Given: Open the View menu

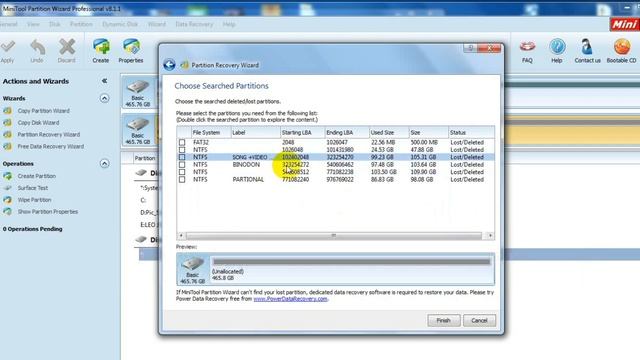Looking at the screenshot, I should [x=33, y=24].
